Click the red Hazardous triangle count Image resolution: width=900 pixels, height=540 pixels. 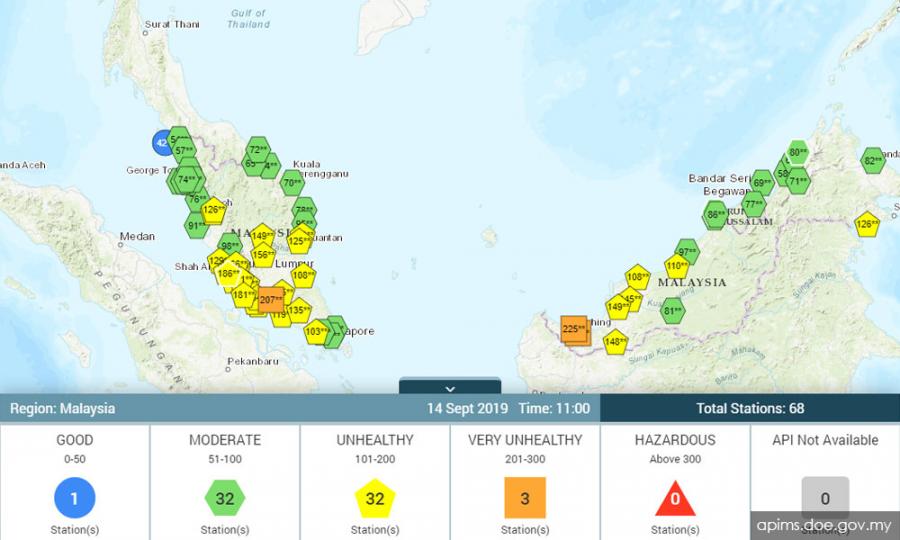pos(675,498)
